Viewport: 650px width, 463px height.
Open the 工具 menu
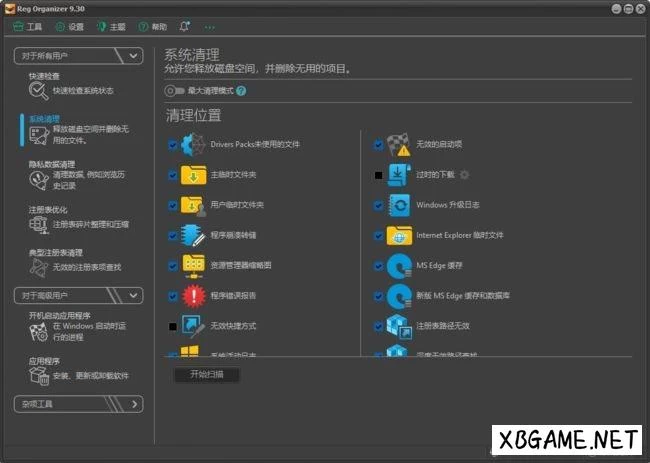point(29,26)
